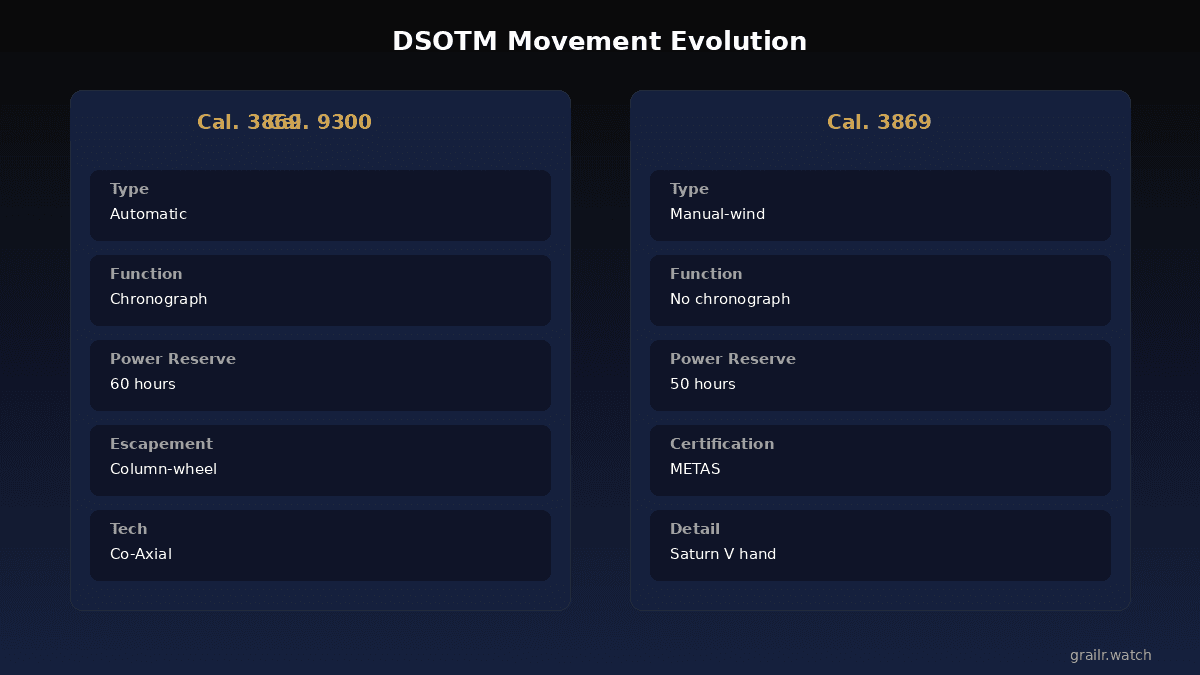This screenshot has height=675, width=1200.
Task: Select the "Tech" label
Action: click(129, 529)
